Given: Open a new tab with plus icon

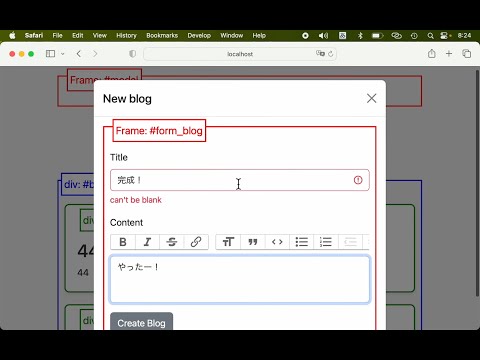Looking at the screenshot, I should (x=449, y=53).
